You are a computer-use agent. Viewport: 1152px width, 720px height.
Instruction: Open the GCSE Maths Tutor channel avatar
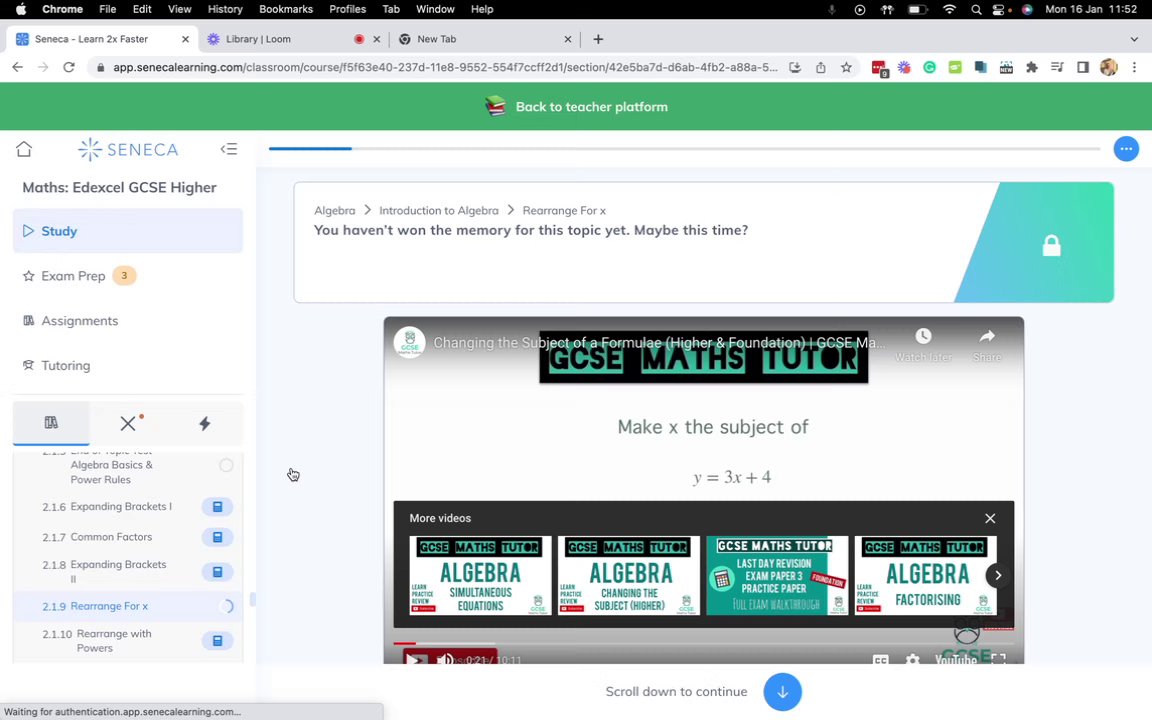tap(409, 342)
